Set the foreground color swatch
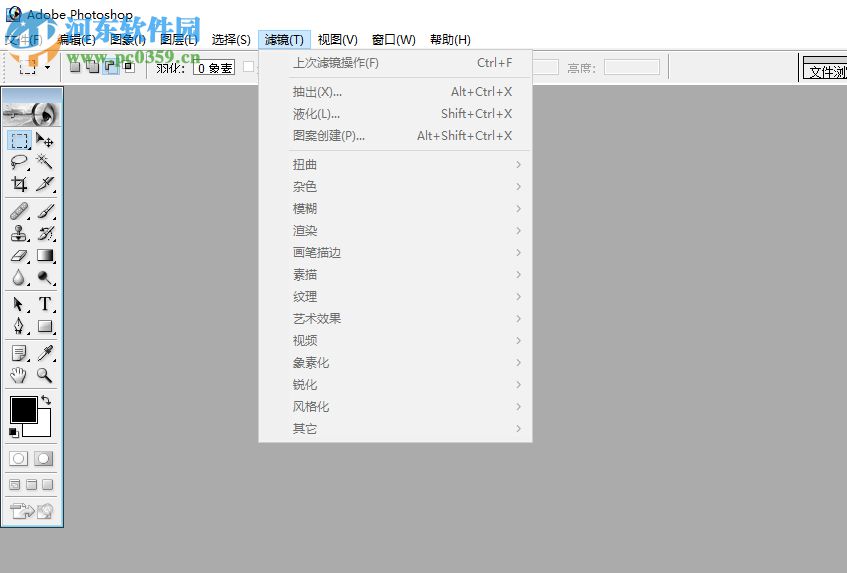 pos(23,409)
